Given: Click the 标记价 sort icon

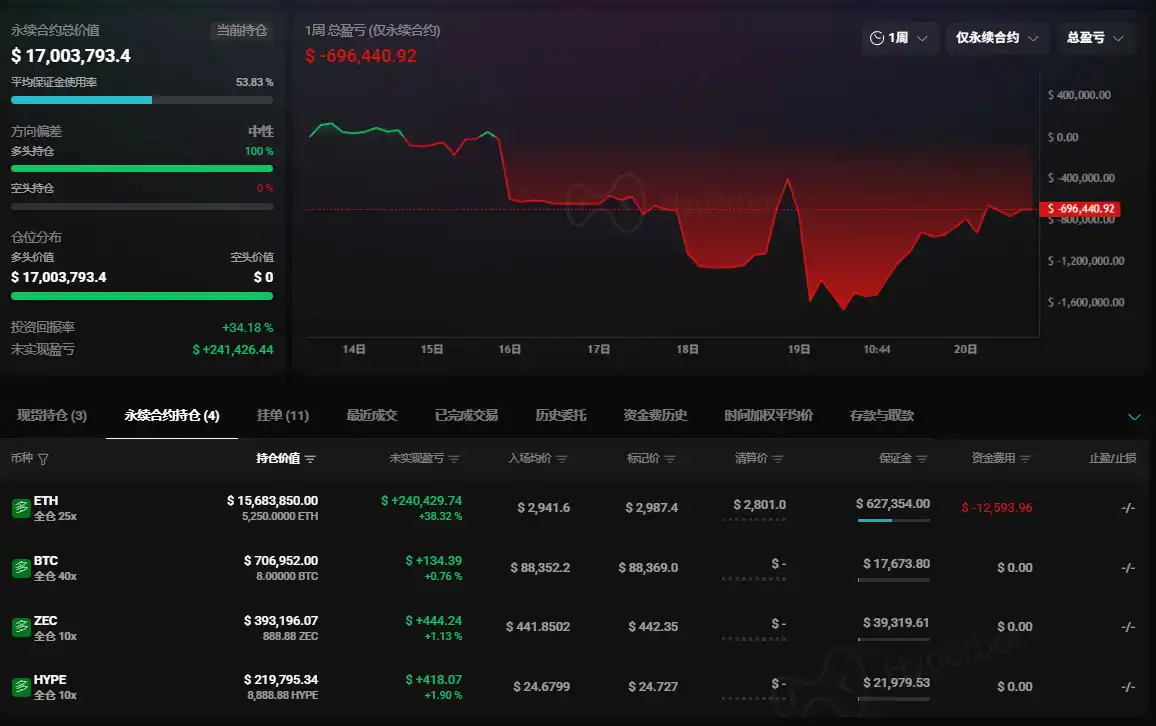Looking at the screenshot, I should pos(670,459).
